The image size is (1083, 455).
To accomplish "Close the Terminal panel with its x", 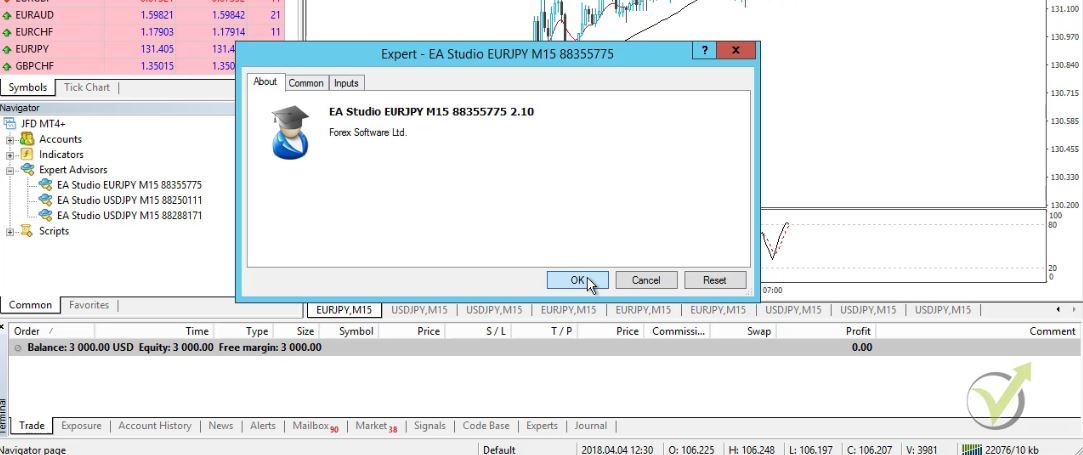I will (x=3, y=326).
